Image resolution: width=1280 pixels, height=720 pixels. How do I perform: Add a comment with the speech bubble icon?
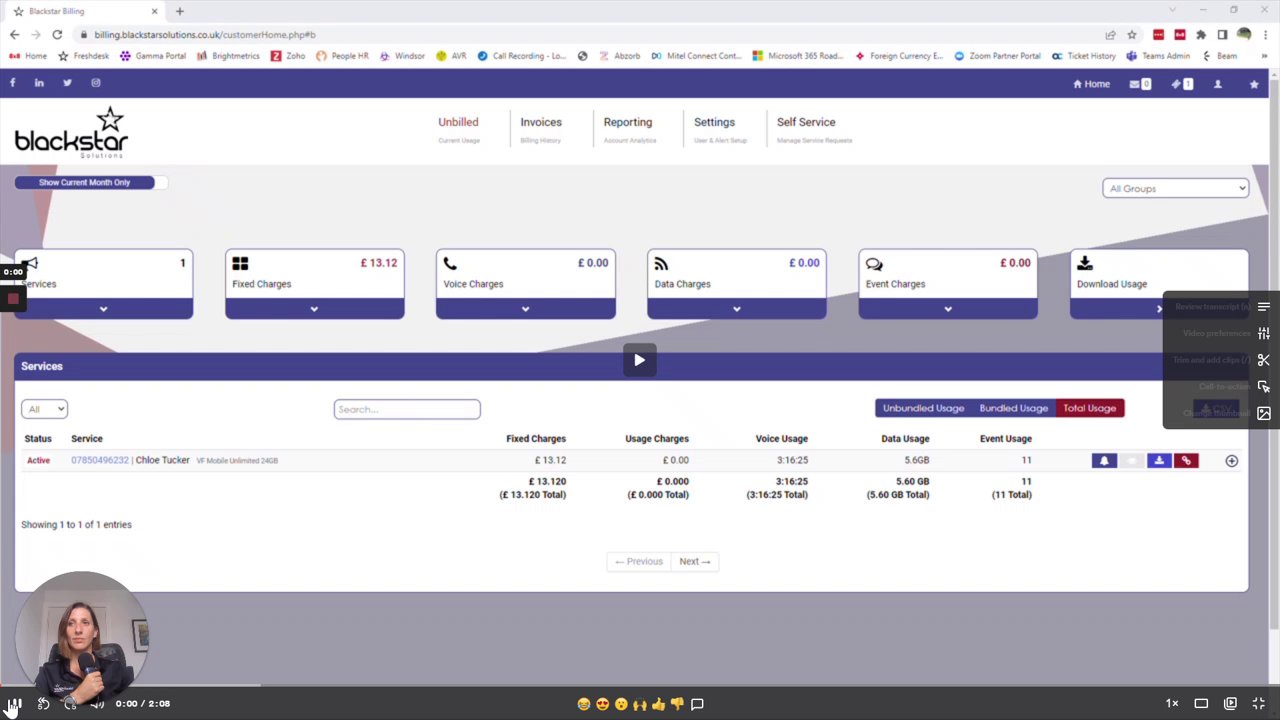[697, 704]
